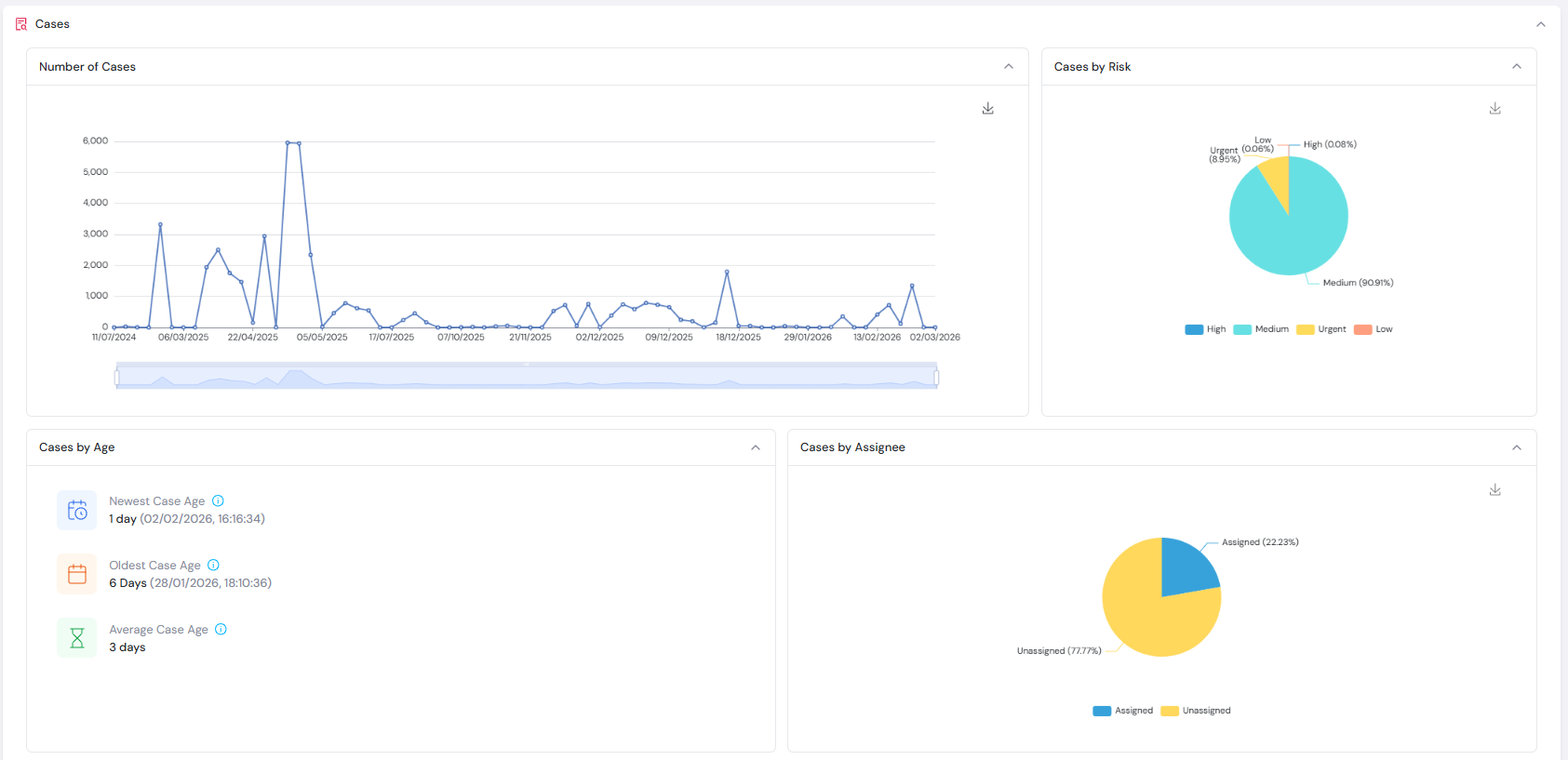This screenshot has height=760, width=1568.
Task: Click the 'Assigned (22.23%)' pie label
Action: click(1260, 542)
